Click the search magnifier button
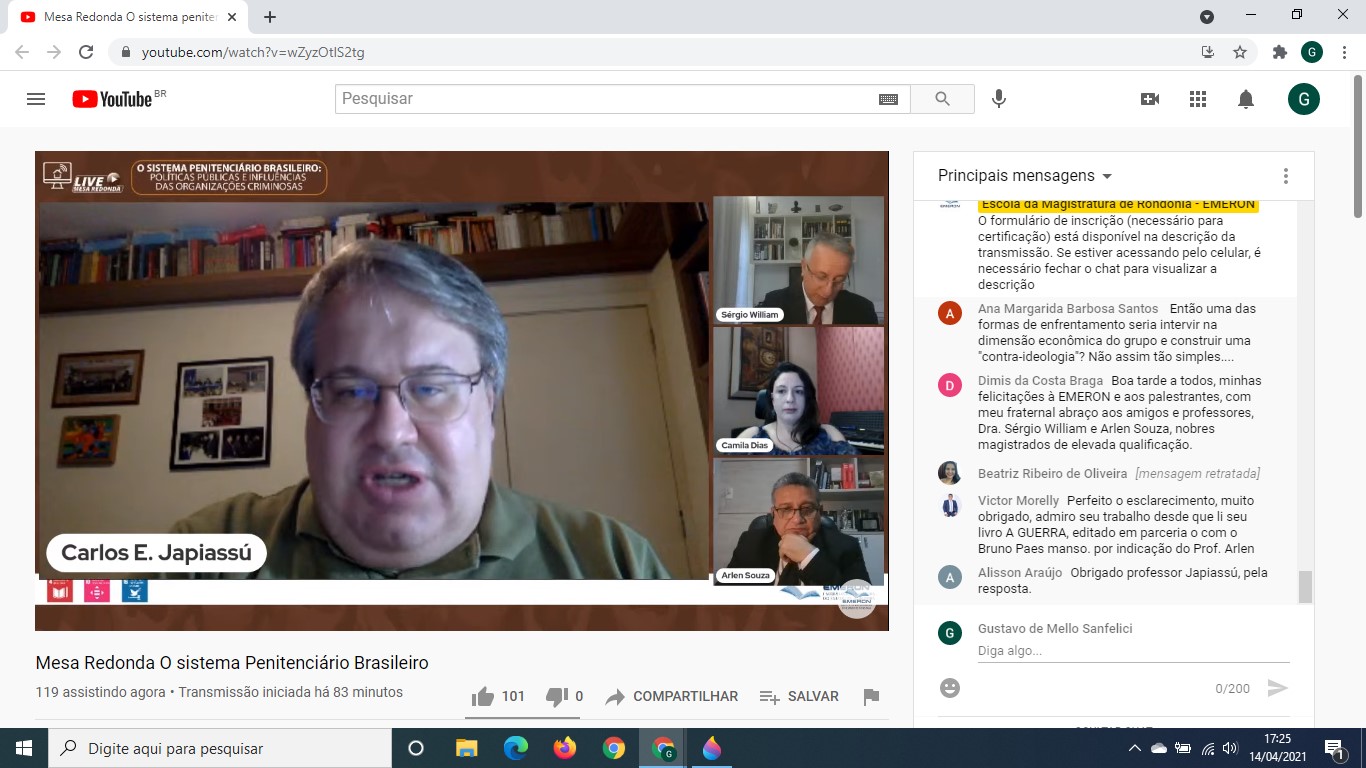This screenshot has width=1366, height=768. [x=942, y=99]
